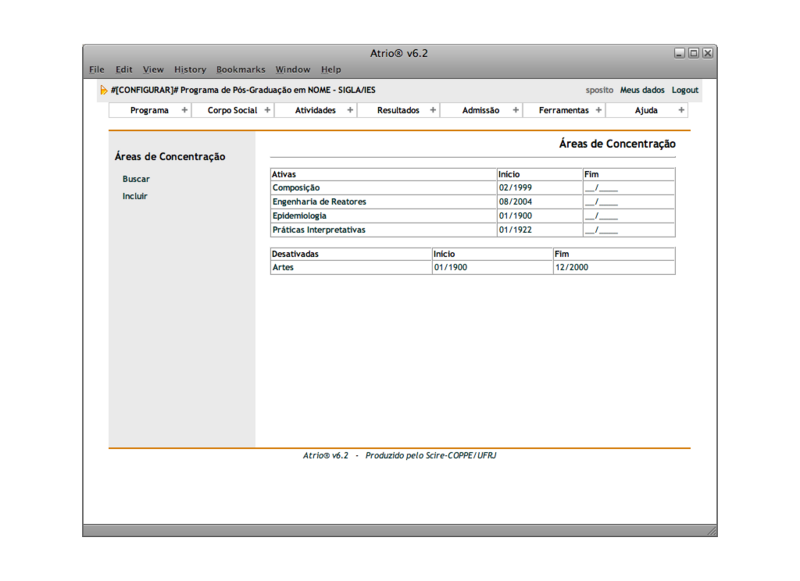Select the deactivated Artes entry
This screenshot has width=800, height=581.
[283, 268]
